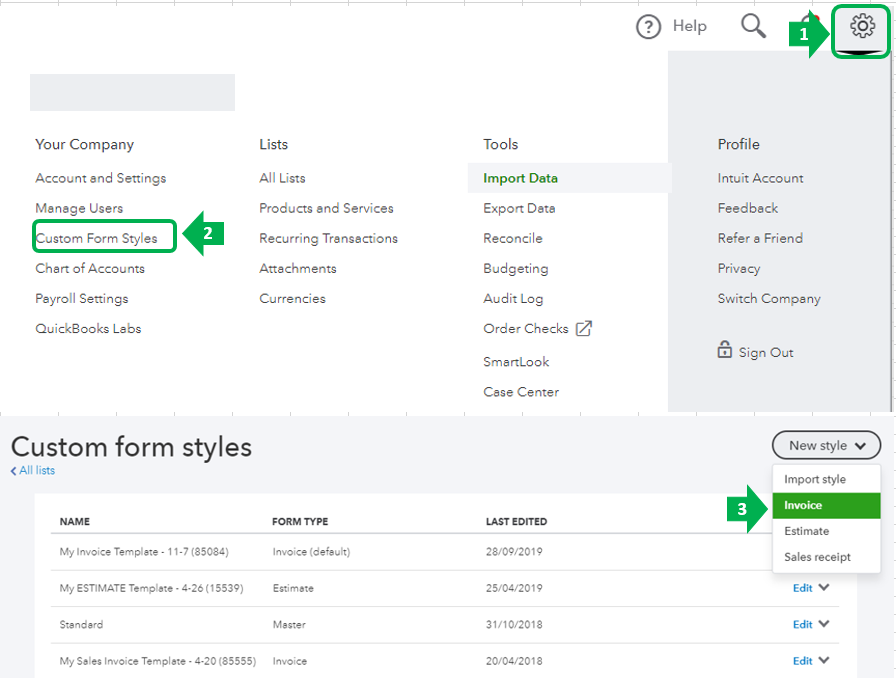Viewport: 896px width, 678px height.
Task: Click the '31/10/2018' date cell
Action: coord(514,625)
